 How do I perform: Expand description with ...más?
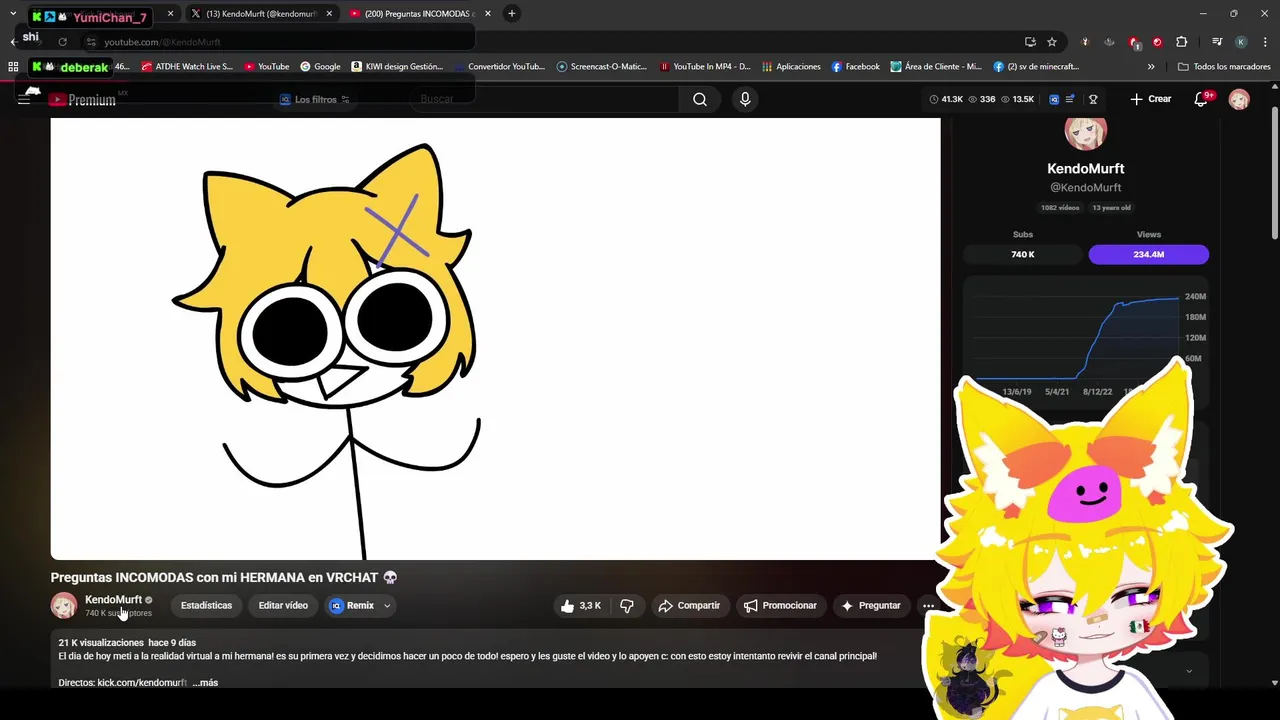(x=205, y=682)
